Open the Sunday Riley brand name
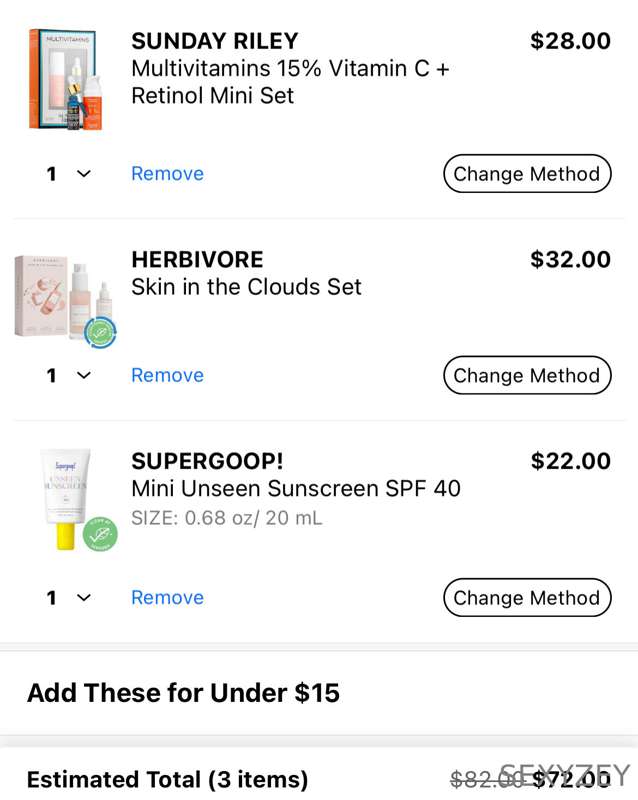 215,41
